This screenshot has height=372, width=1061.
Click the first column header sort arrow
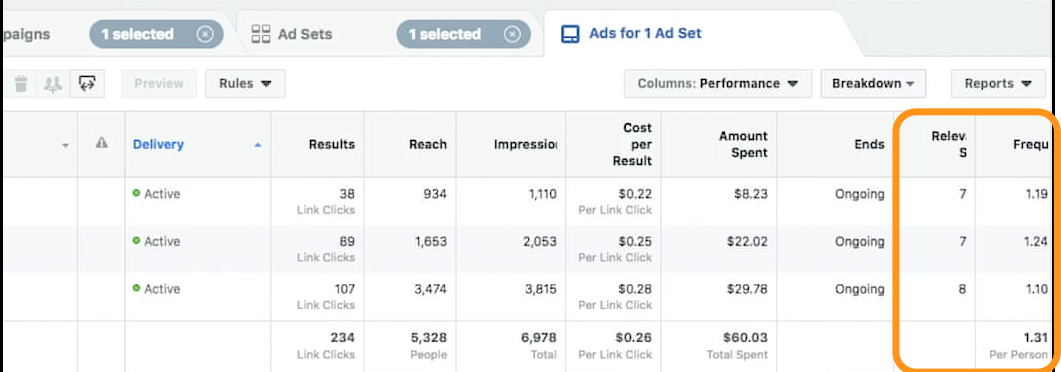(66, 145)
